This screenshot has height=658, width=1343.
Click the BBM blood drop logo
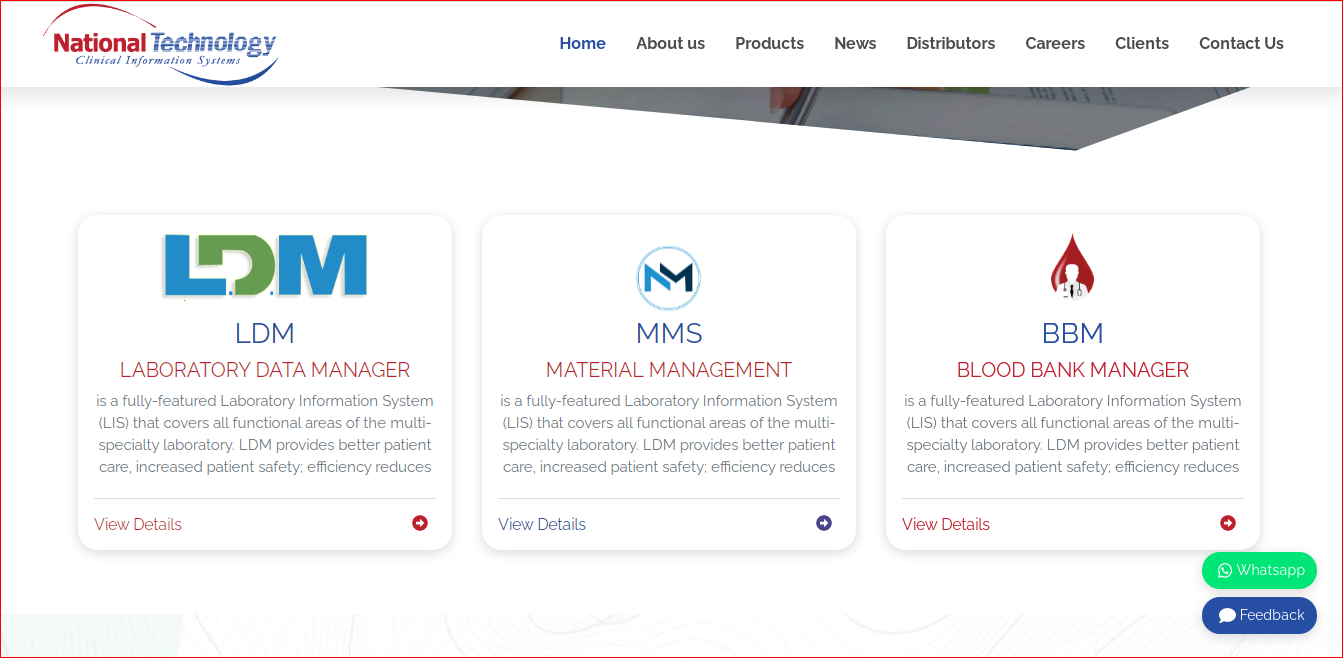tap(1072, 267)
